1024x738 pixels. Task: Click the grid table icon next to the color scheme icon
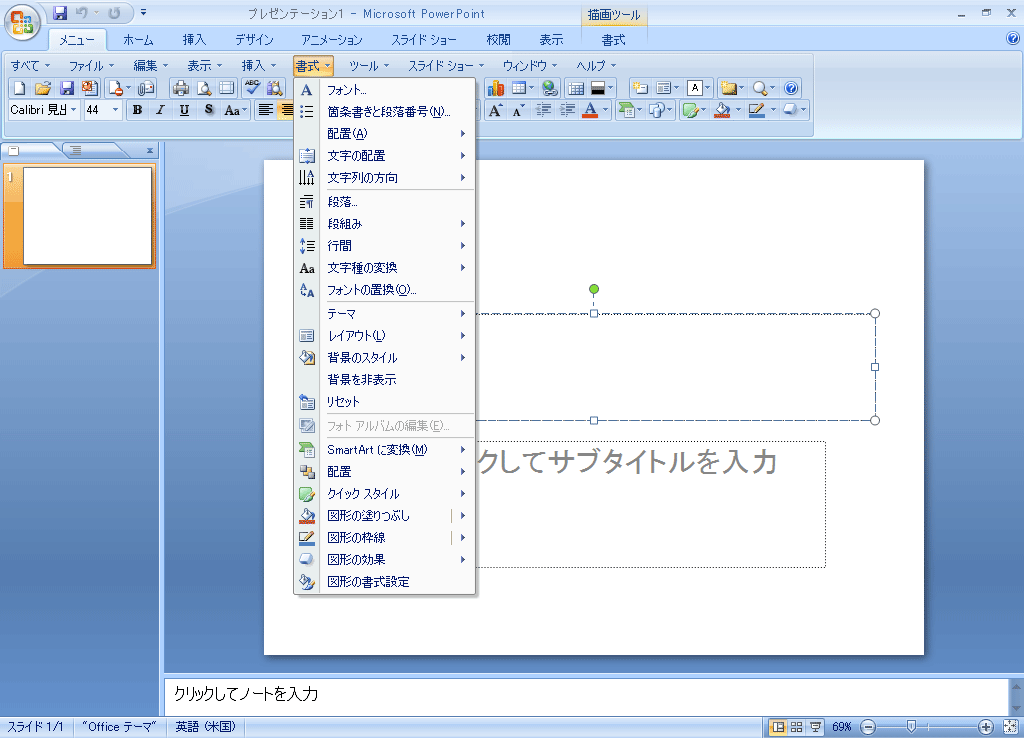click(576, 88)
